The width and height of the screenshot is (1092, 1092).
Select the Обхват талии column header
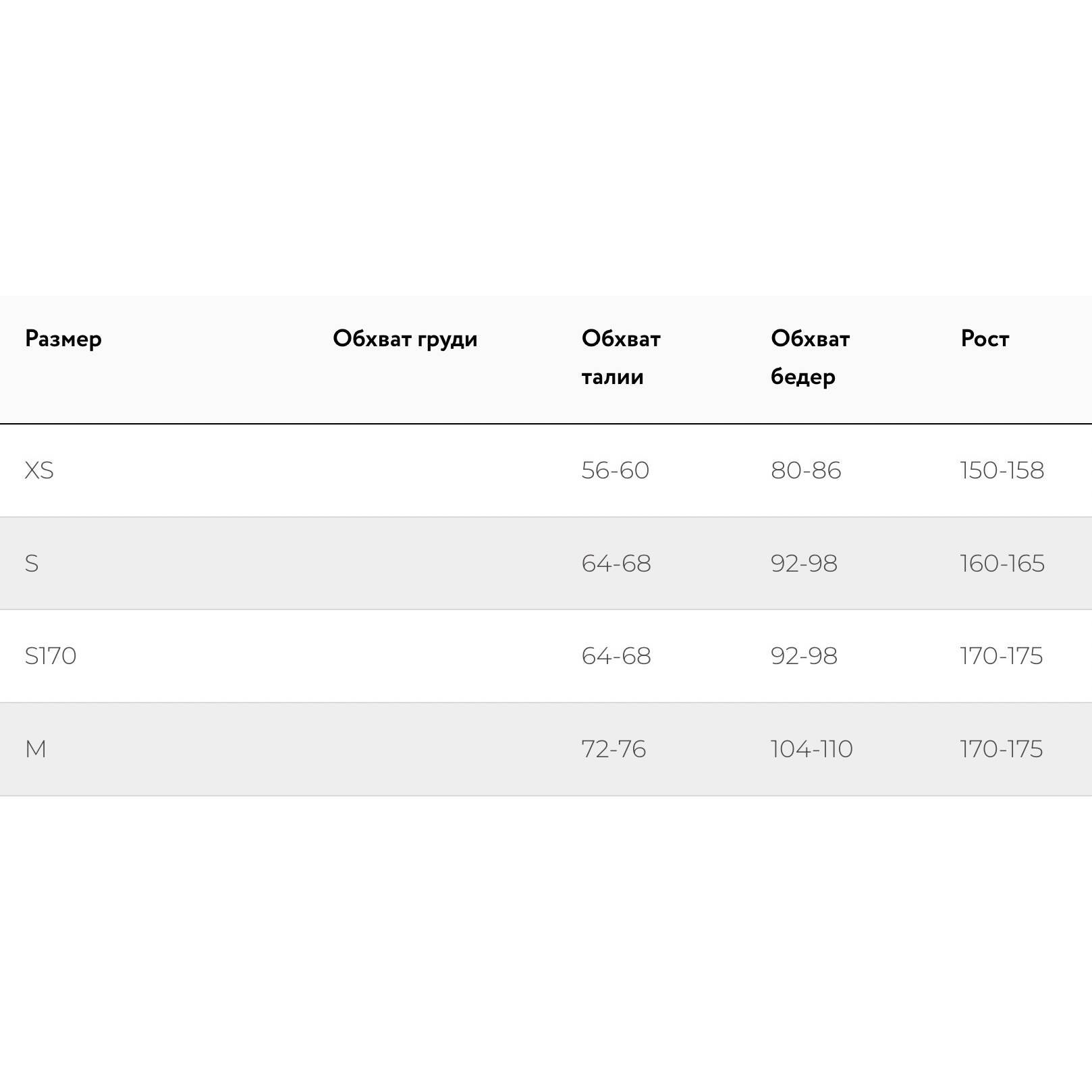pyautogui.click(x=621, y=358)
